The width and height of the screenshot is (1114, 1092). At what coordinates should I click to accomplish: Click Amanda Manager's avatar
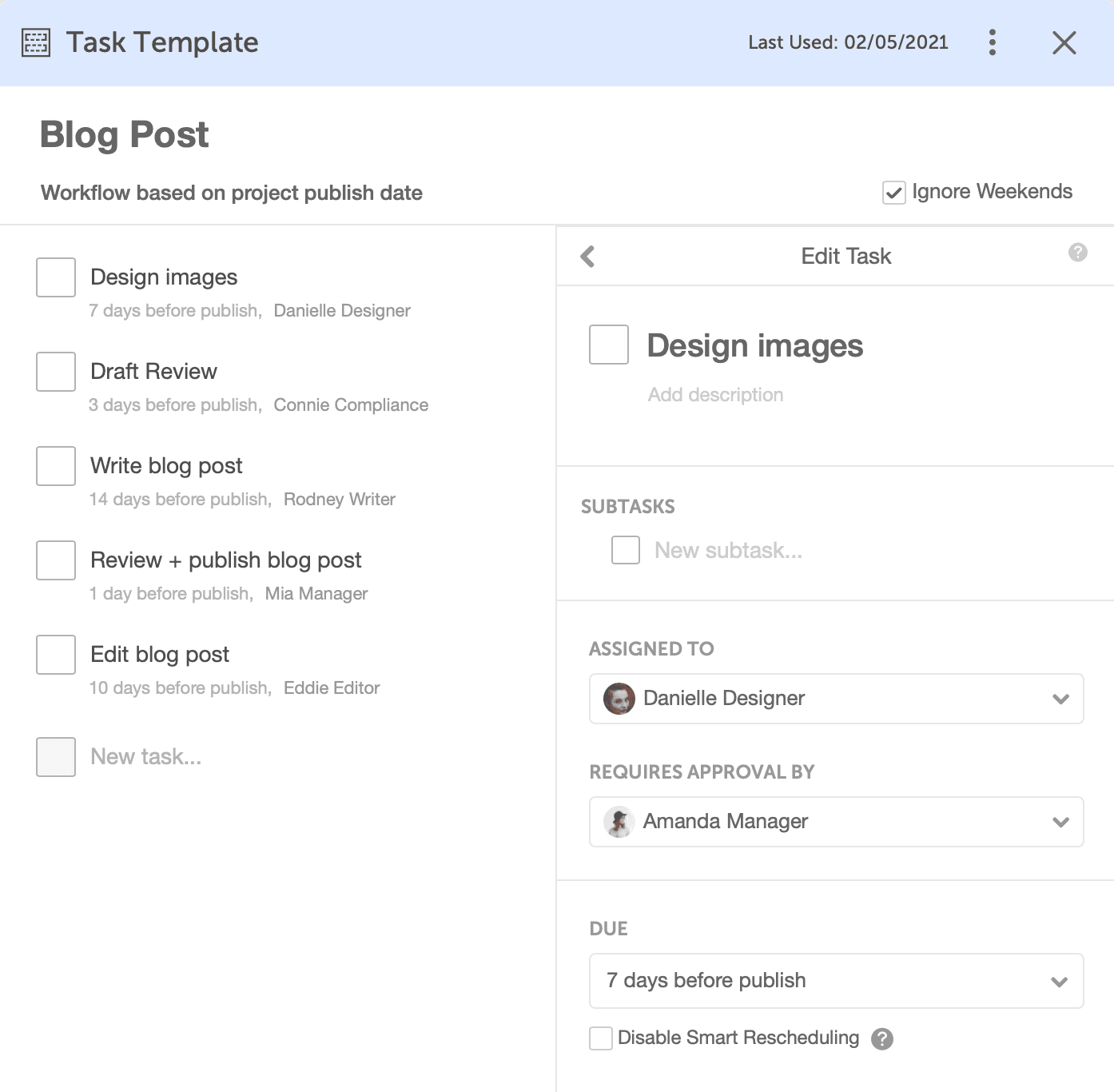point(618,822)
